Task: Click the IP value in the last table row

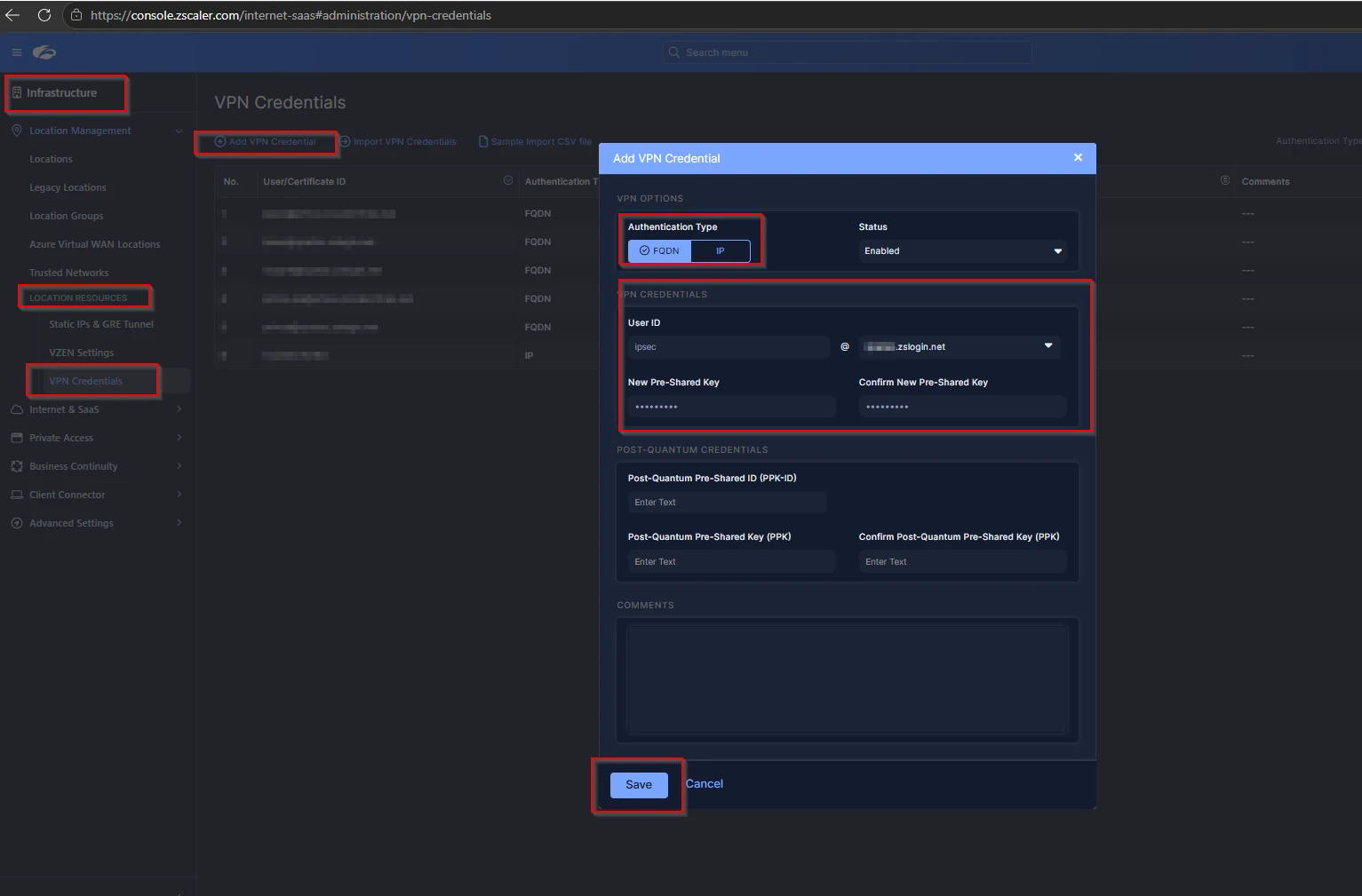Action: [x=529, y=355]
